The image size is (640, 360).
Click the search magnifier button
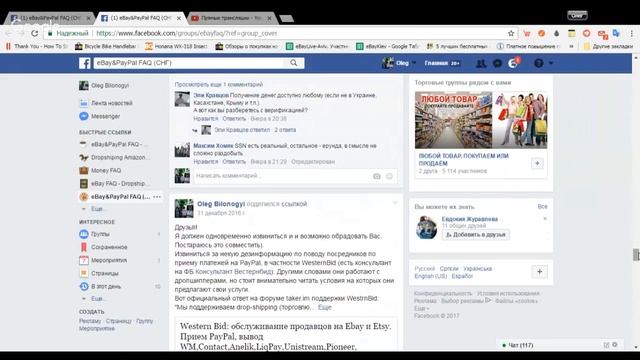294,63
